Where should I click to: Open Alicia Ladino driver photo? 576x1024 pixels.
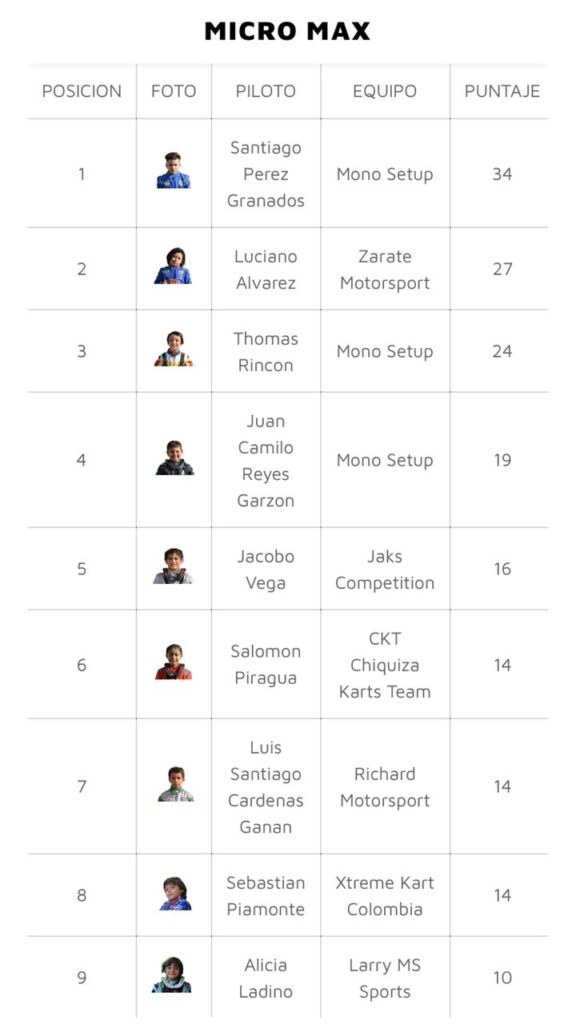tap(172, 975)
